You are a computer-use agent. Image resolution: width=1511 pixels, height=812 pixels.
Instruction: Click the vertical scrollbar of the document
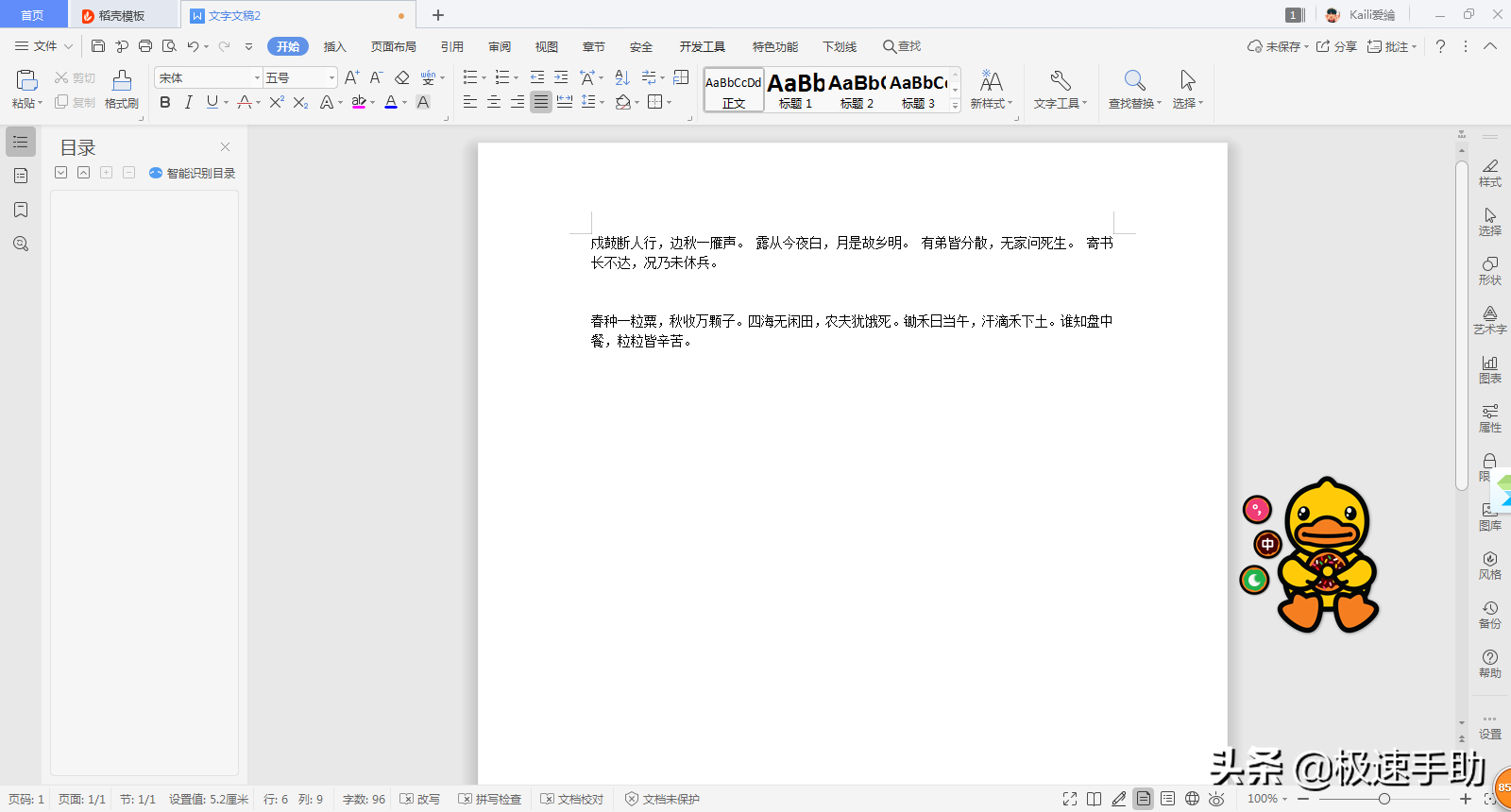1462,326
